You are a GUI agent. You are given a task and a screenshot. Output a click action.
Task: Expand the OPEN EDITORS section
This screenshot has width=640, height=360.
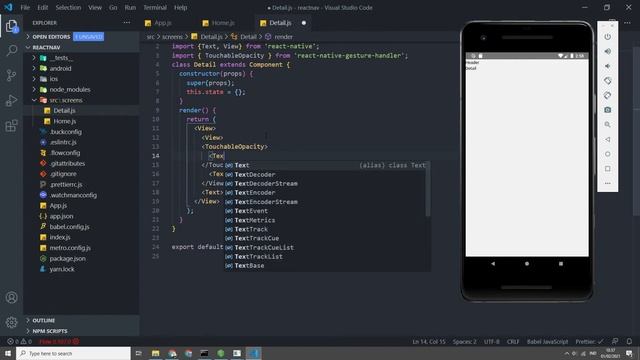81,37
